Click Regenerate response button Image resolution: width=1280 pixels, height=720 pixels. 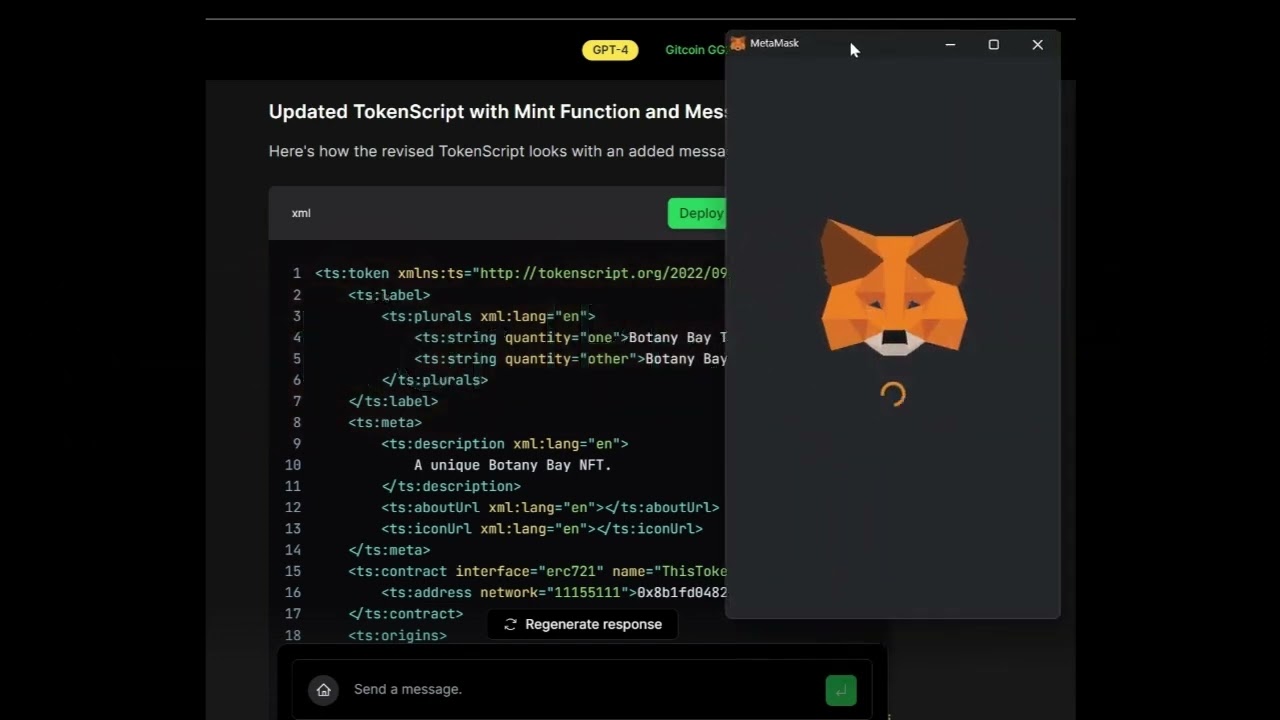point(582,624)
